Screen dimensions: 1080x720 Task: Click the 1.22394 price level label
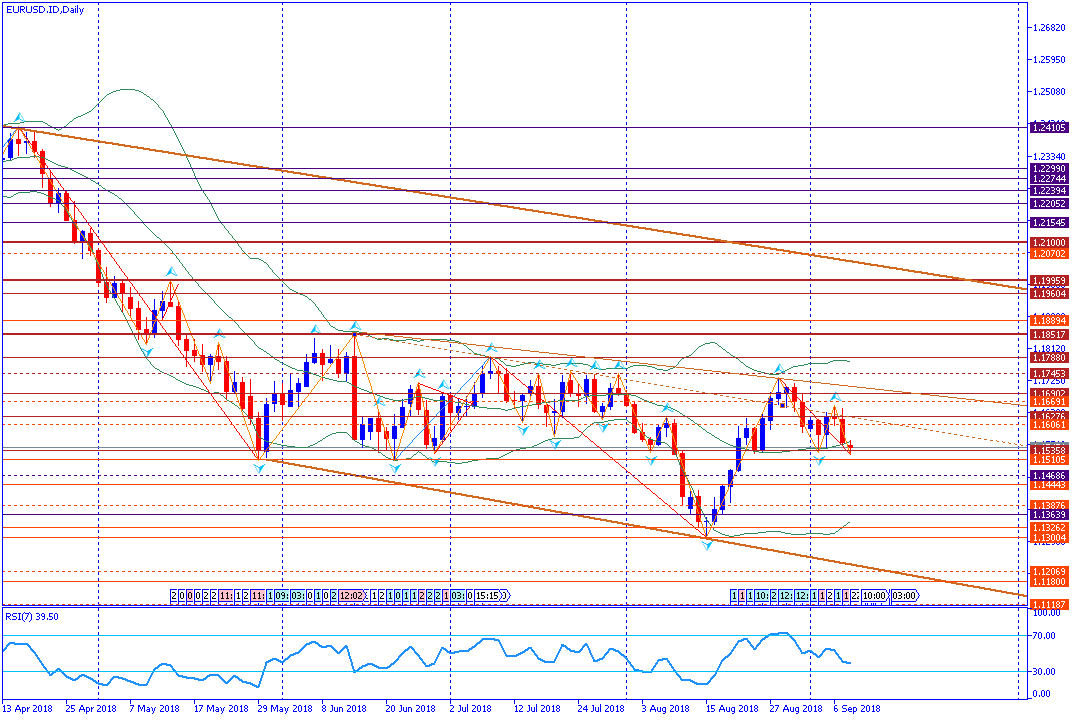click(1049, 191)
